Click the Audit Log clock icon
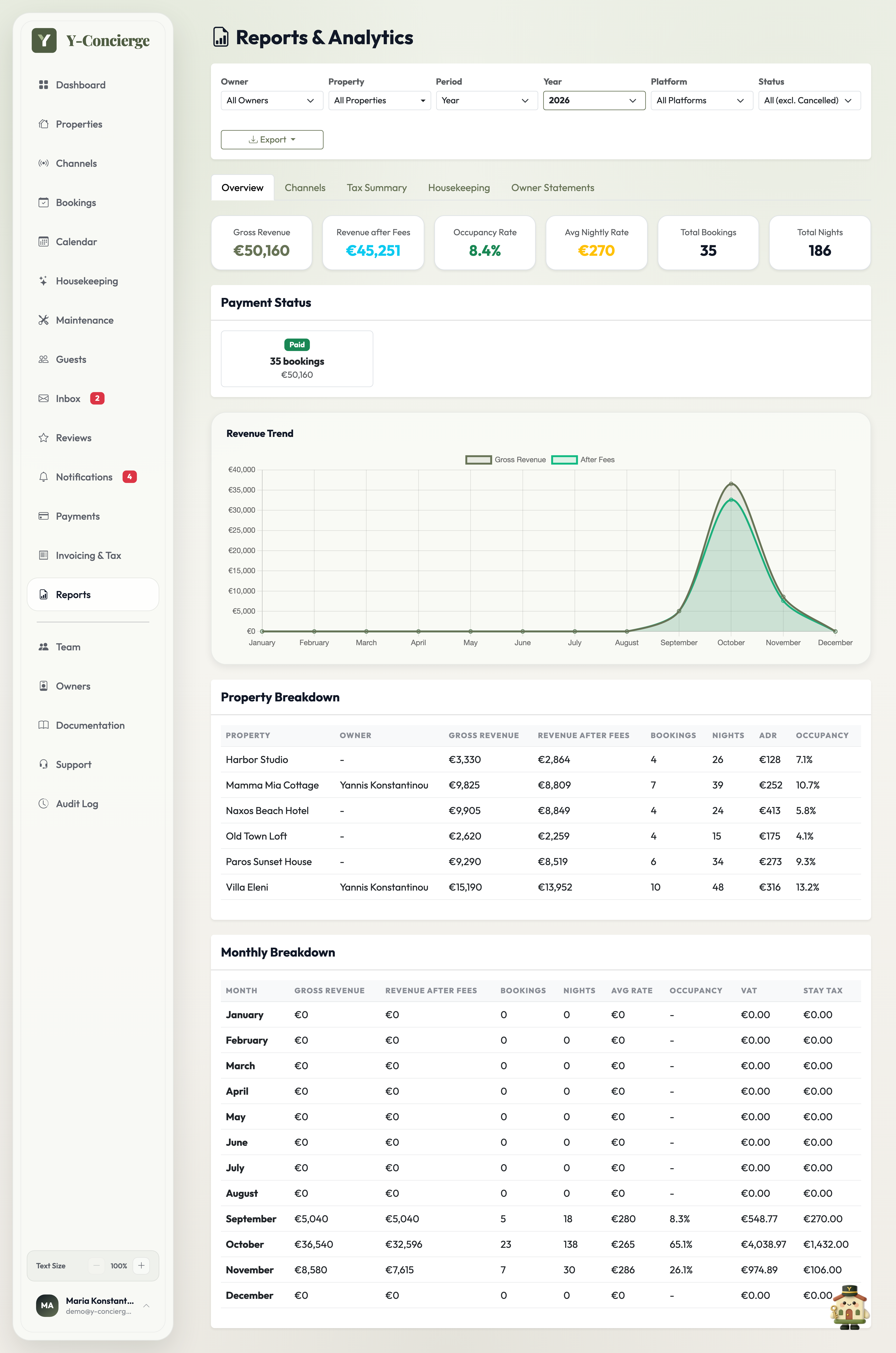 coord(43,804)
